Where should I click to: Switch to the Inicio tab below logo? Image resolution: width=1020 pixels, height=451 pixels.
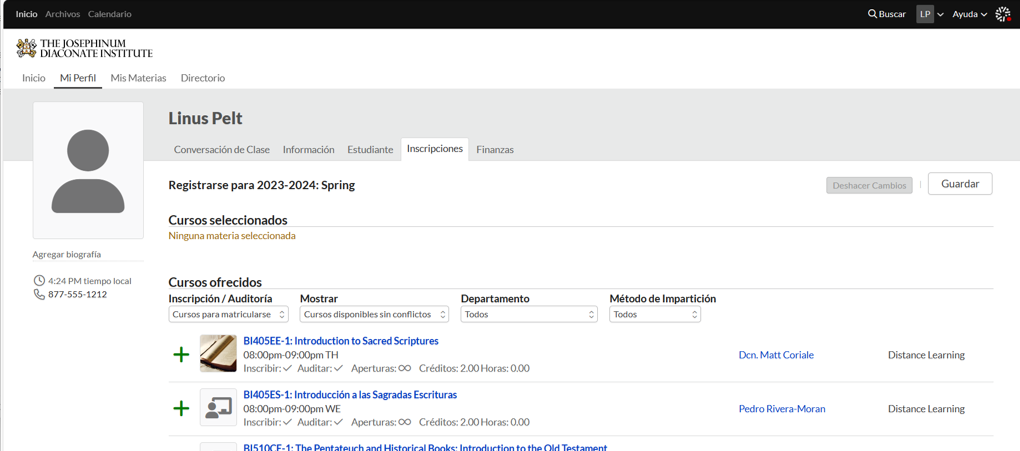[34, 78]
